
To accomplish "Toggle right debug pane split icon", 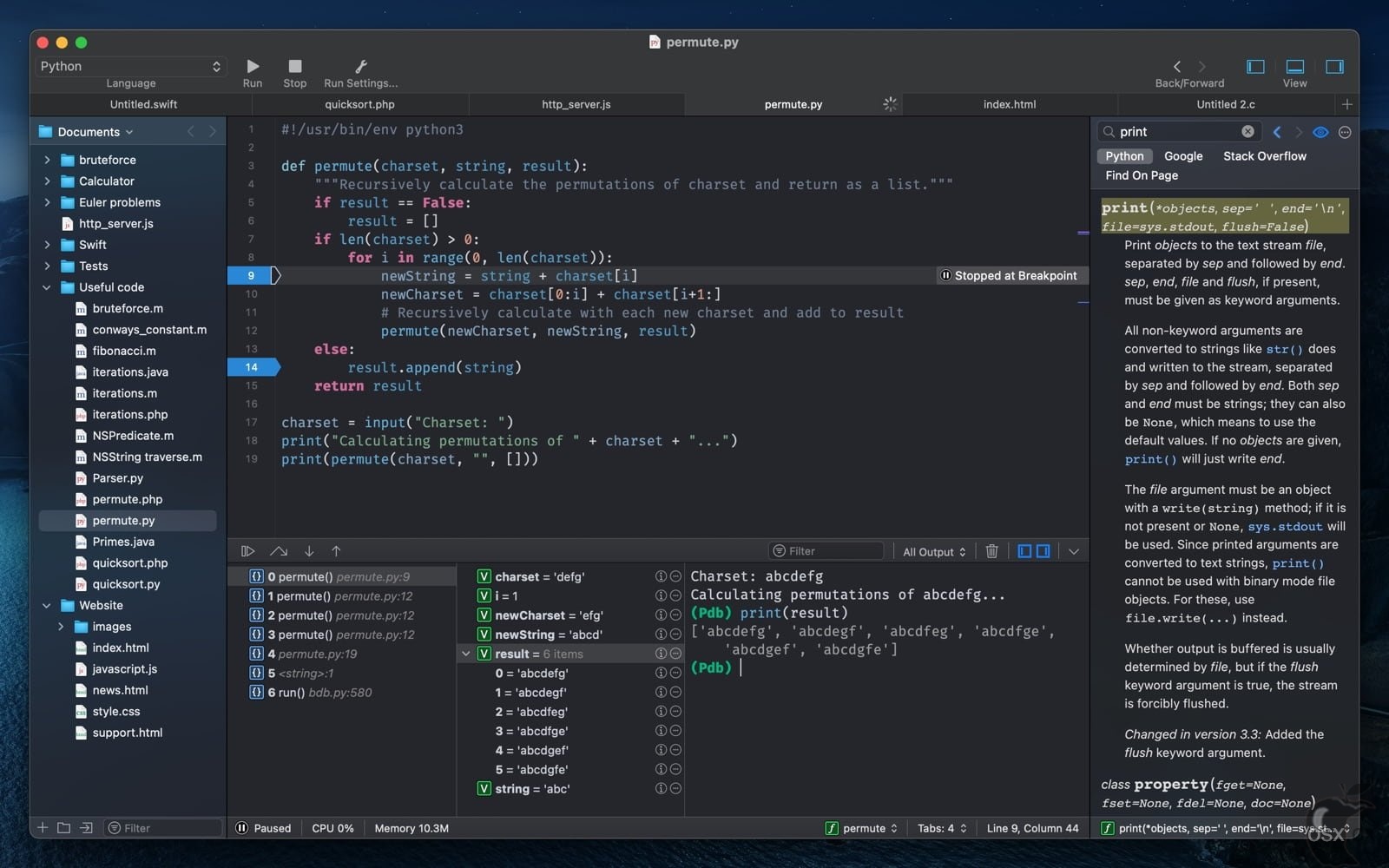I will click(x=1043, y=551).
